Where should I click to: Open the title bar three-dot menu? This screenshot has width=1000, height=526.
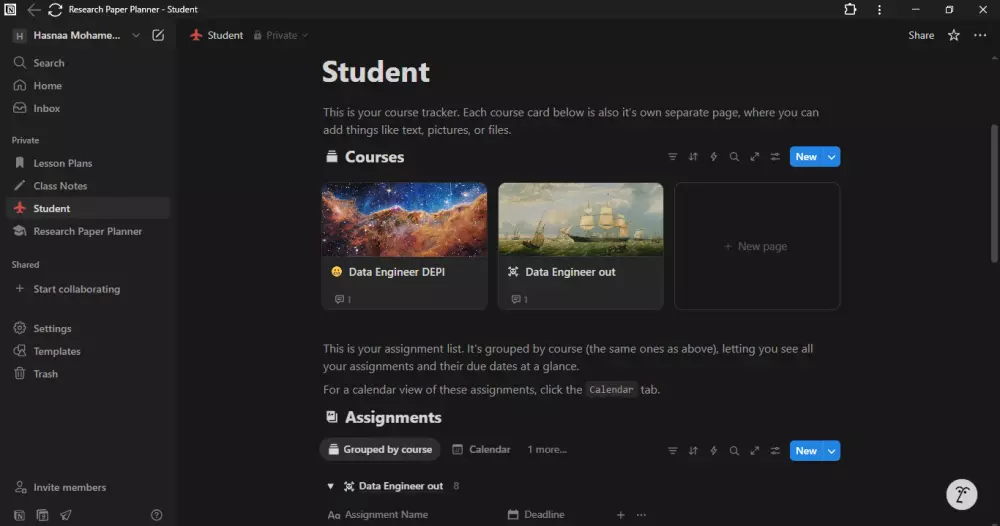879,10
